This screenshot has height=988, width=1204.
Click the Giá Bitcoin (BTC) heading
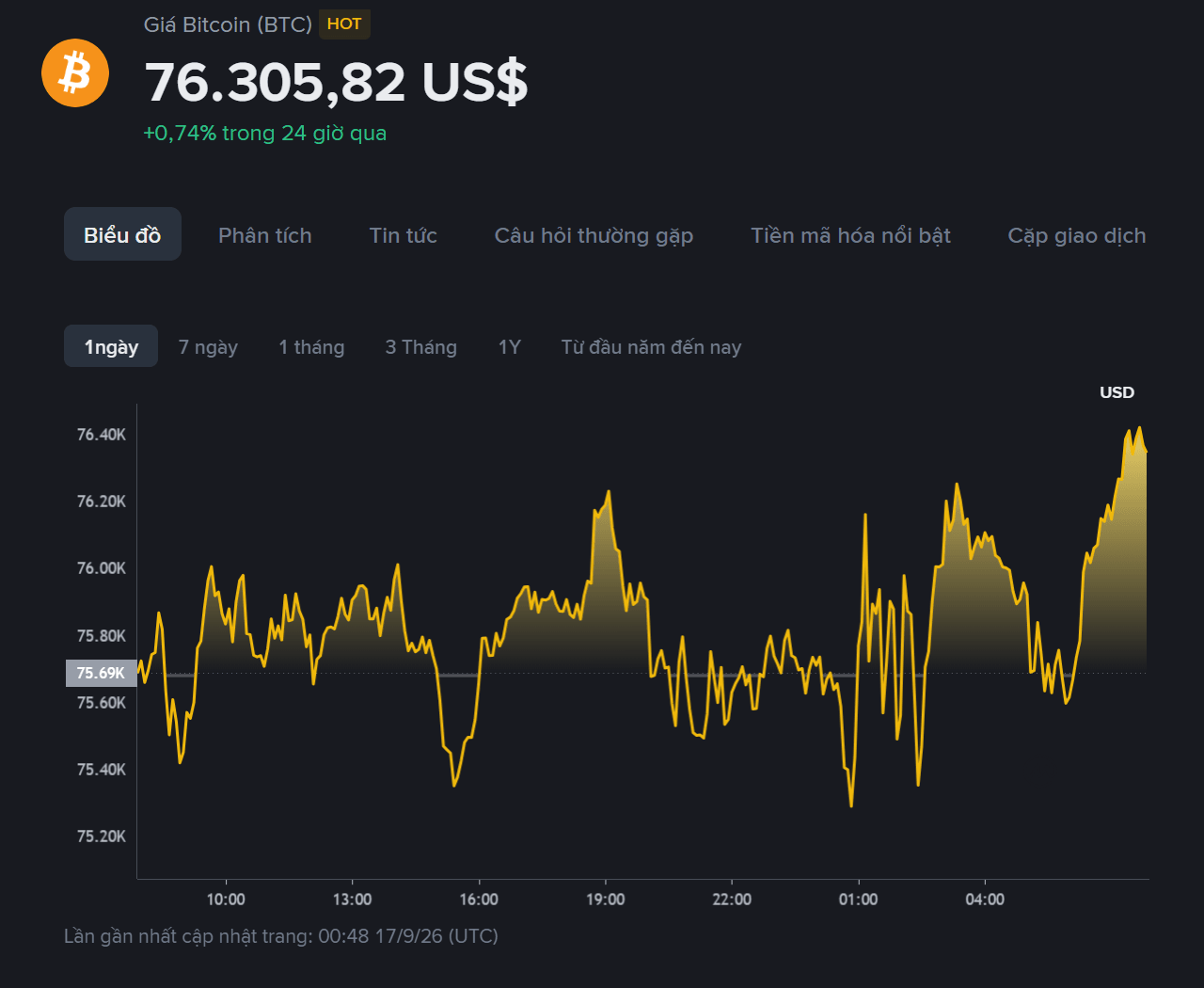pos(228,24)
